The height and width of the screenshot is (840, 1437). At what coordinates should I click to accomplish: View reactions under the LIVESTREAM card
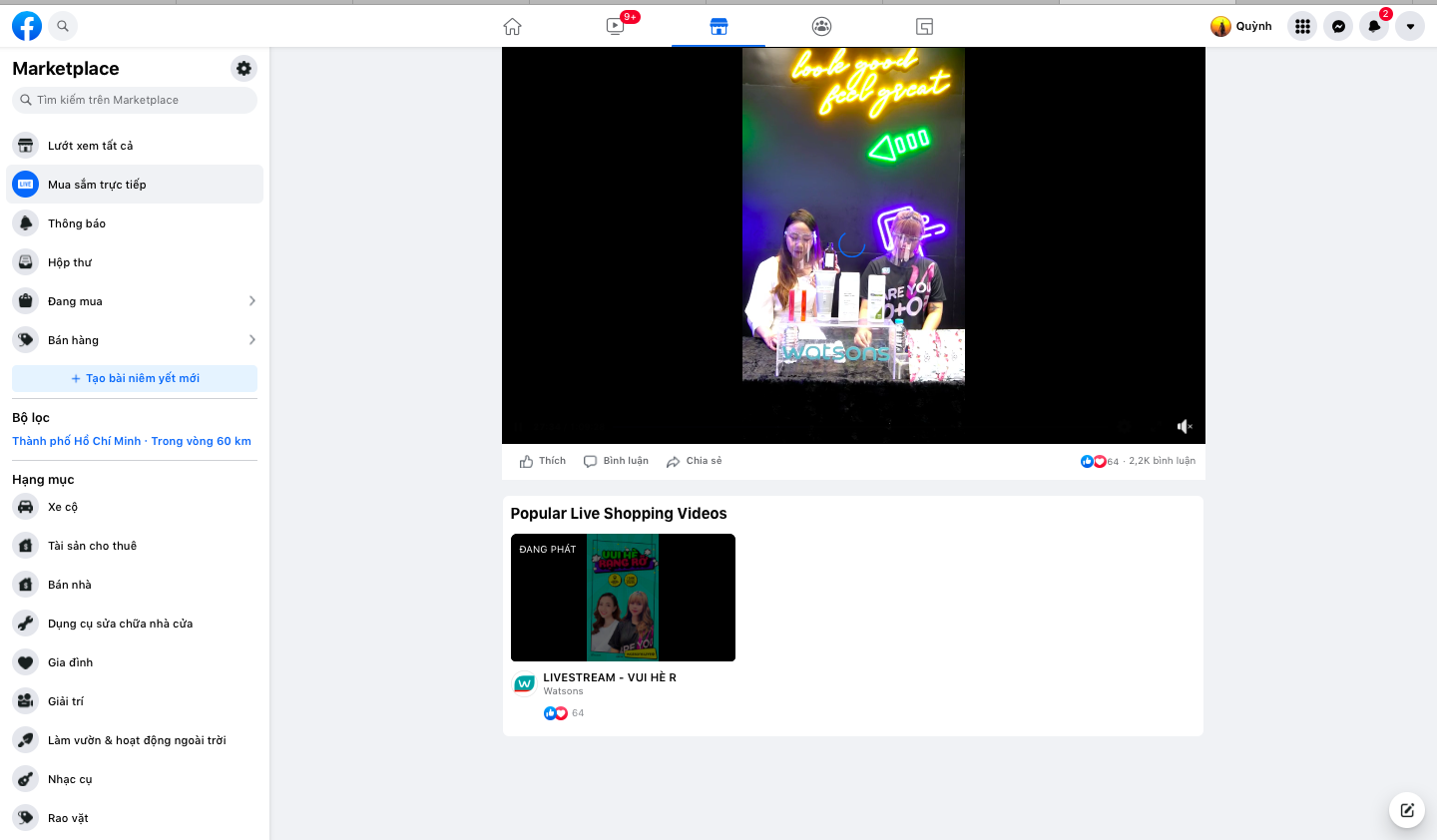point(564,713)
